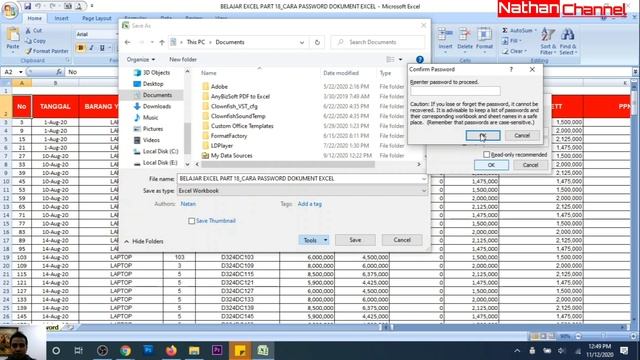Toggle Bold formatting in Excel ribbon
Screen dimensions: 640x360
click(x=80, y=48)
